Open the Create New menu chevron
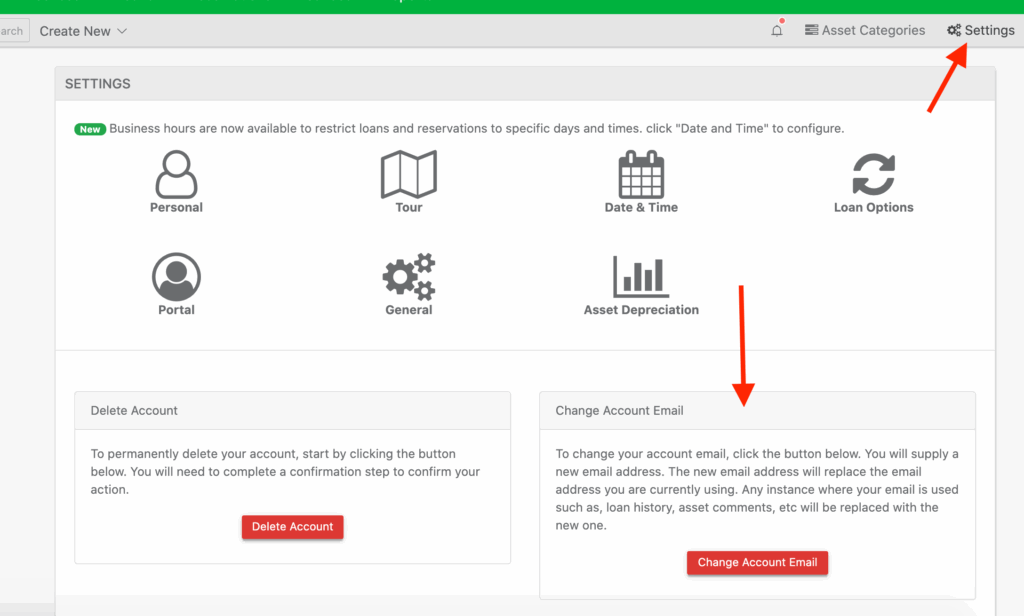The height and width of the screenshot is (616, 1024). click(121, 31)
